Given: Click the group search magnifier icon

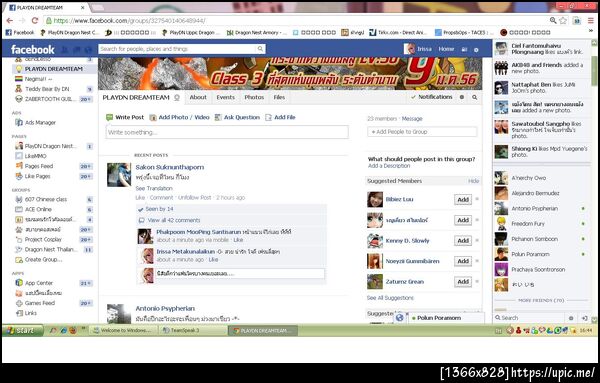Looking at the screenshot, I should coord(474,98).
